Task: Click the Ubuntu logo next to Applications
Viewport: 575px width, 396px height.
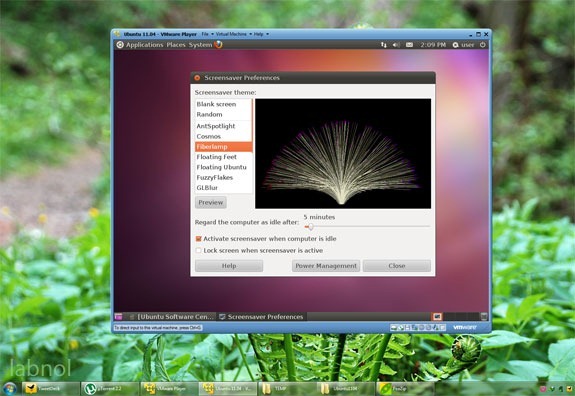Action: [120, 45]
